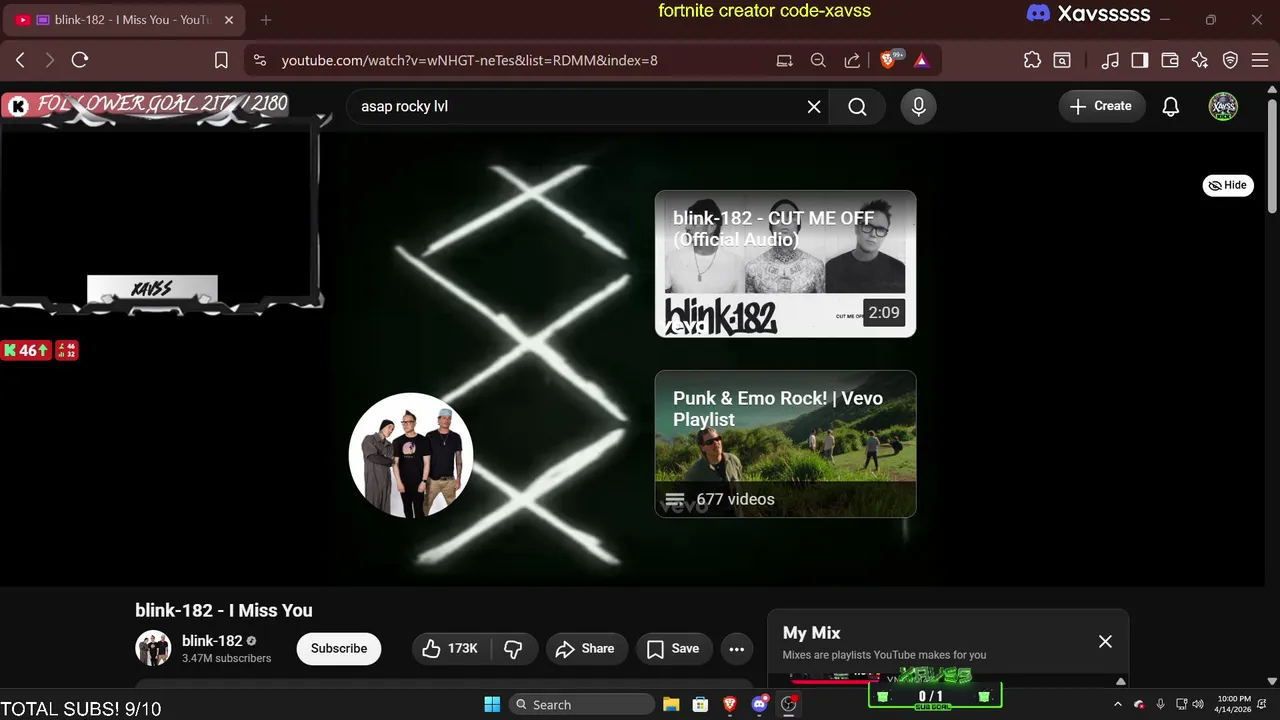Click the zoom out magnifier icon
The width and height of the screenshot is (1280, 720).
(818, 60)
